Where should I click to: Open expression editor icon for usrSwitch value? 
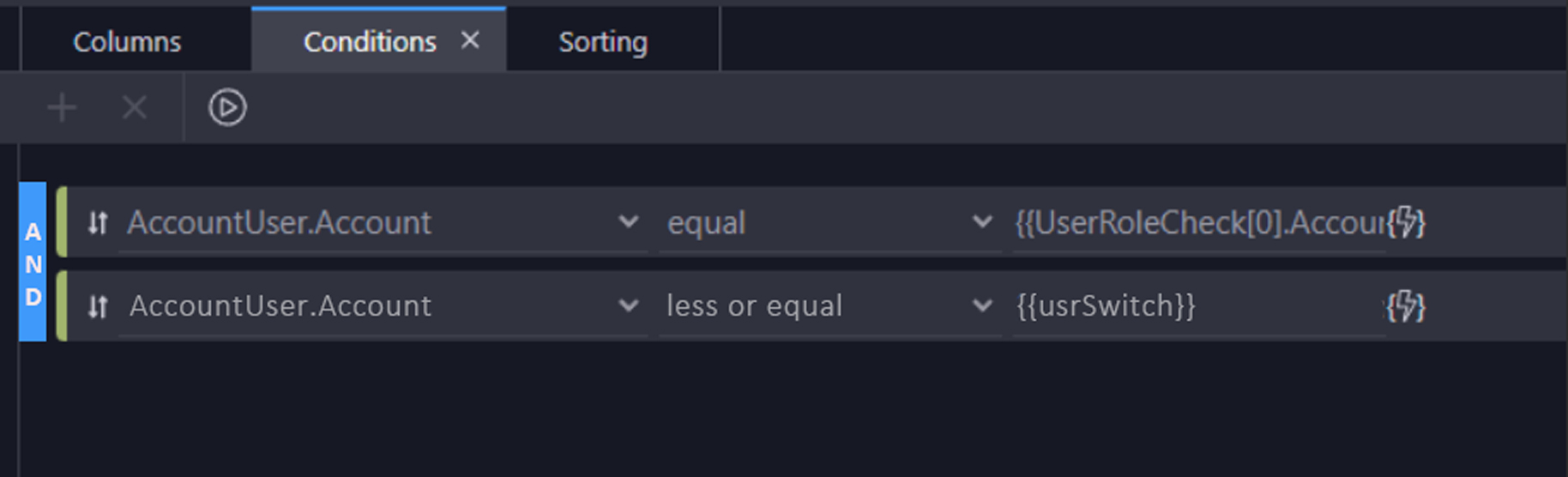coord(1406,306)
